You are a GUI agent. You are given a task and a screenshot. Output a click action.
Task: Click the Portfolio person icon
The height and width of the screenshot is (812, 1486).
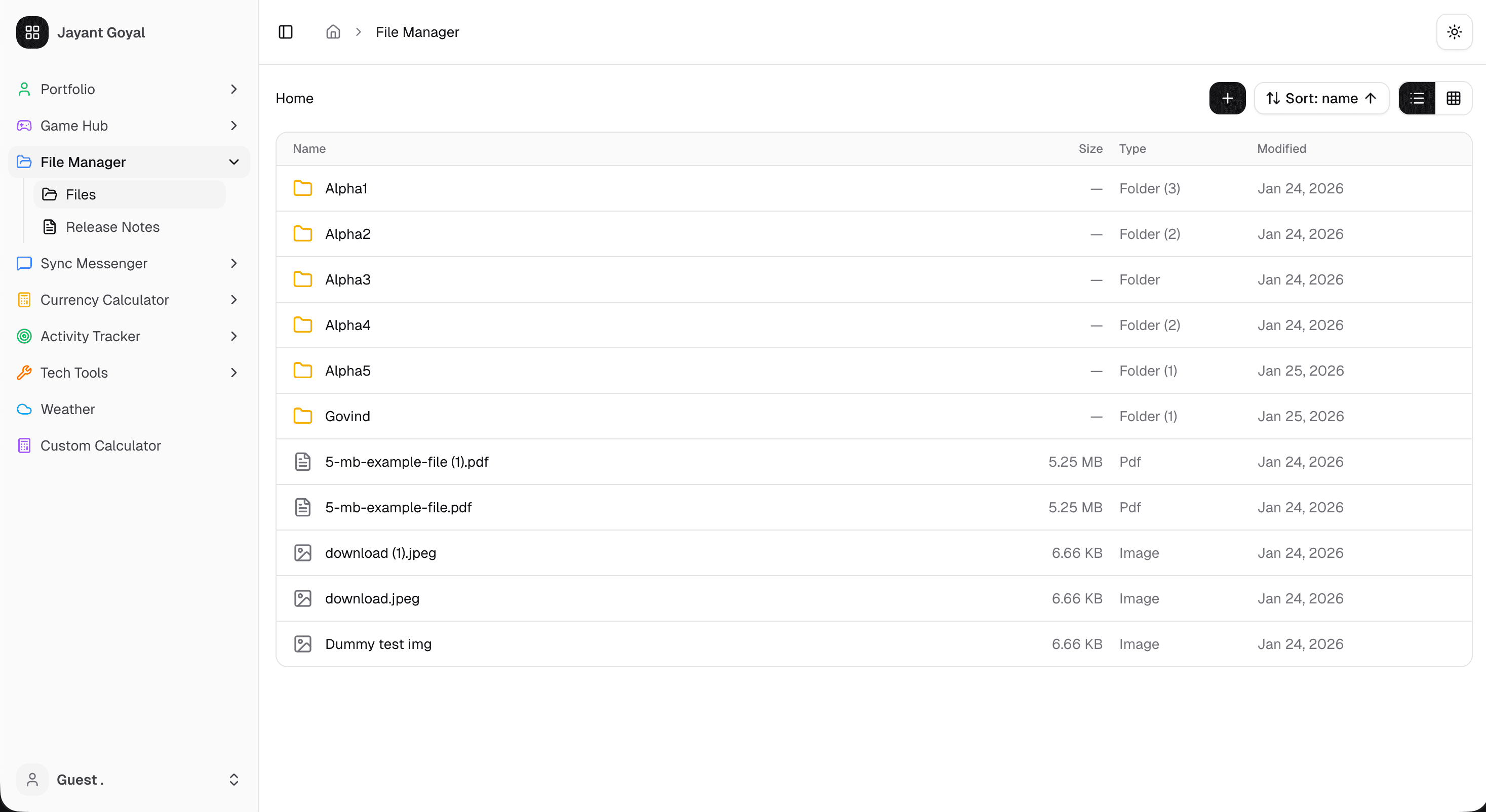24,89
